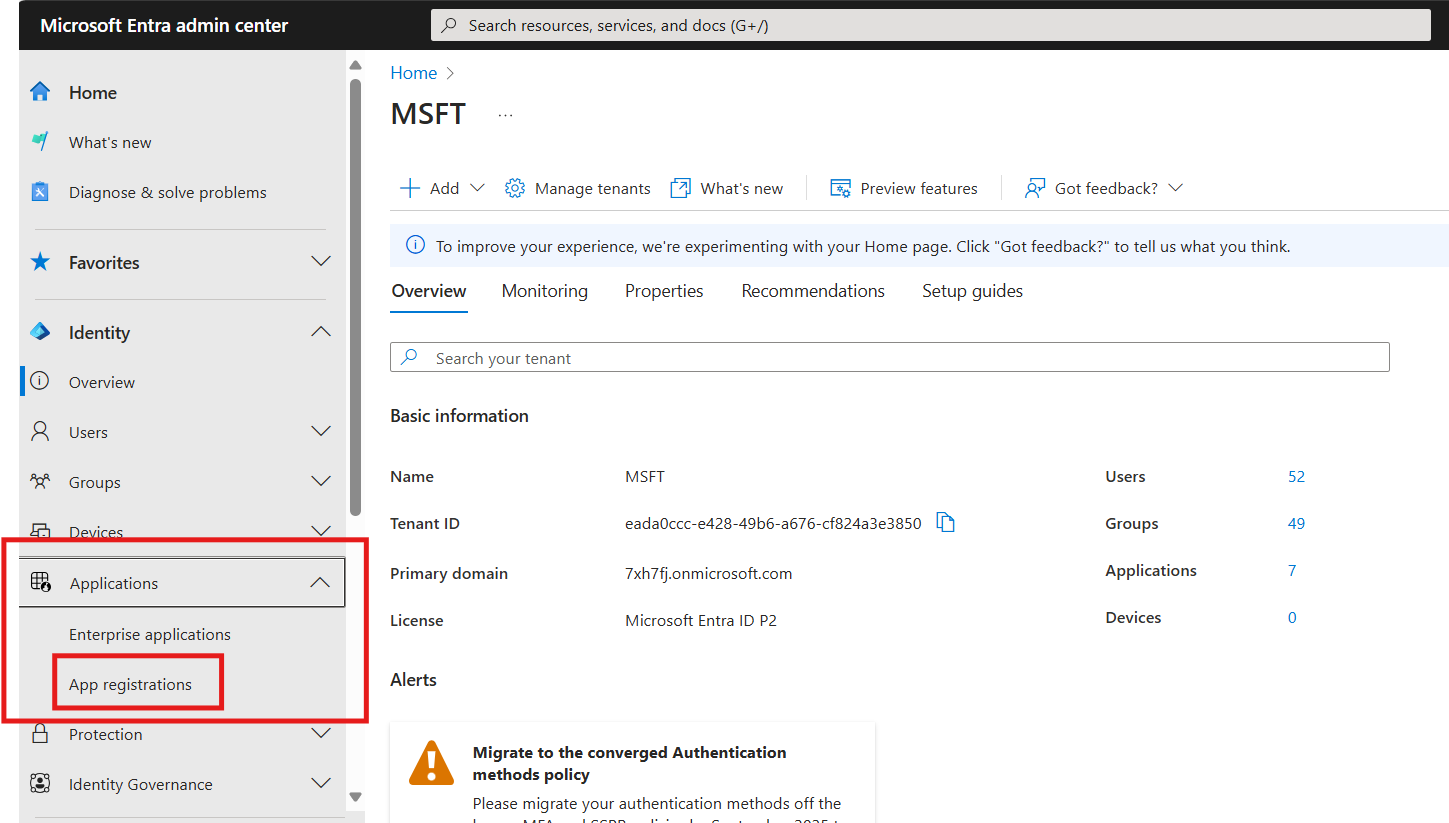
Task: Focus the top search resources field
Action: (930, 25)
